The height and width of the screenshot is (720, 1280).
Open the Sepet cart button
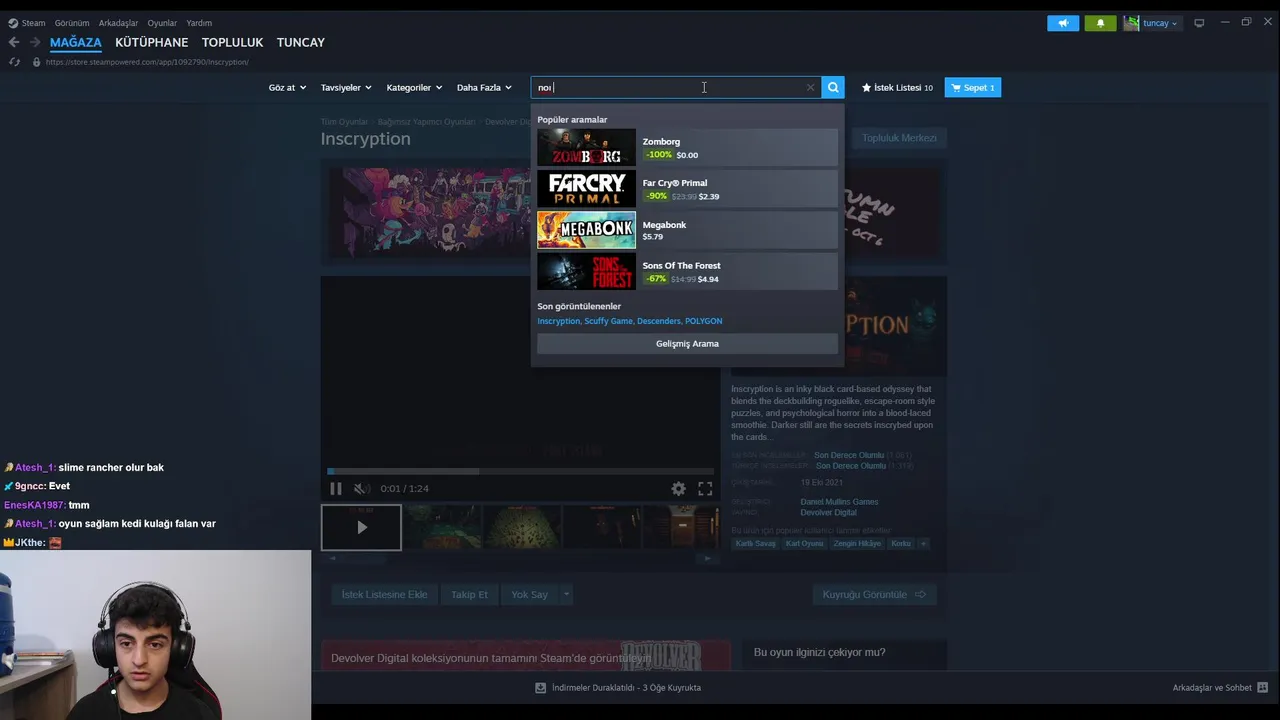972,87
